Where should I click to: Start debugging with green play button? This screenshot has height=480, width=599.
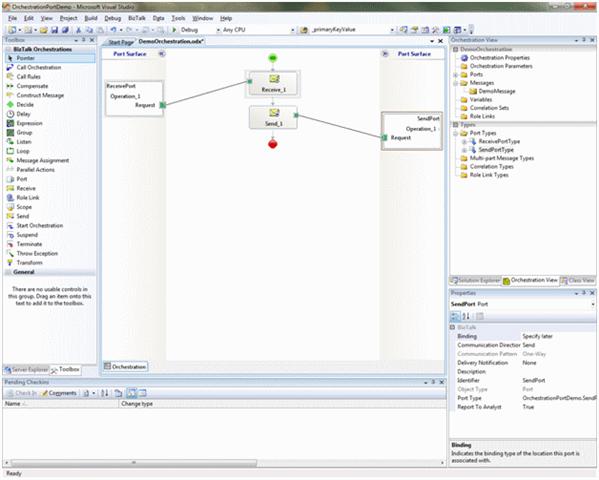(174, 30)
